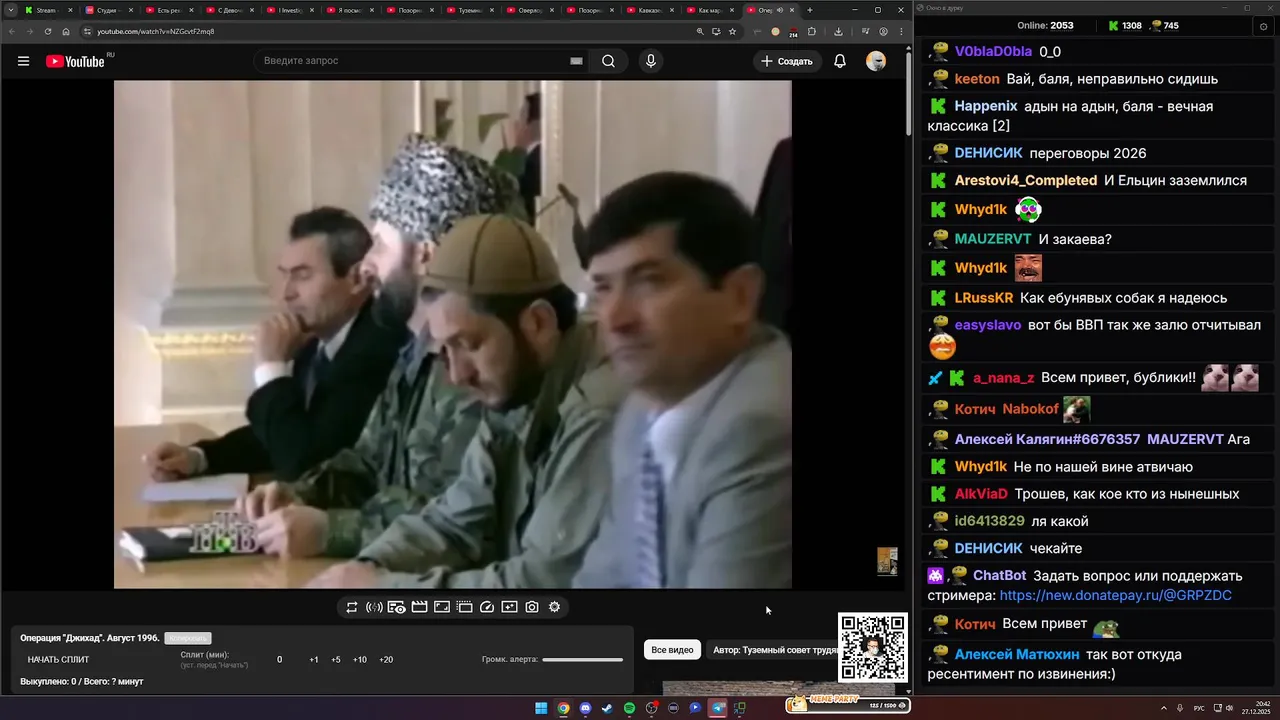
Task: Add +10 minutes to split
Action: pos(360,660)
